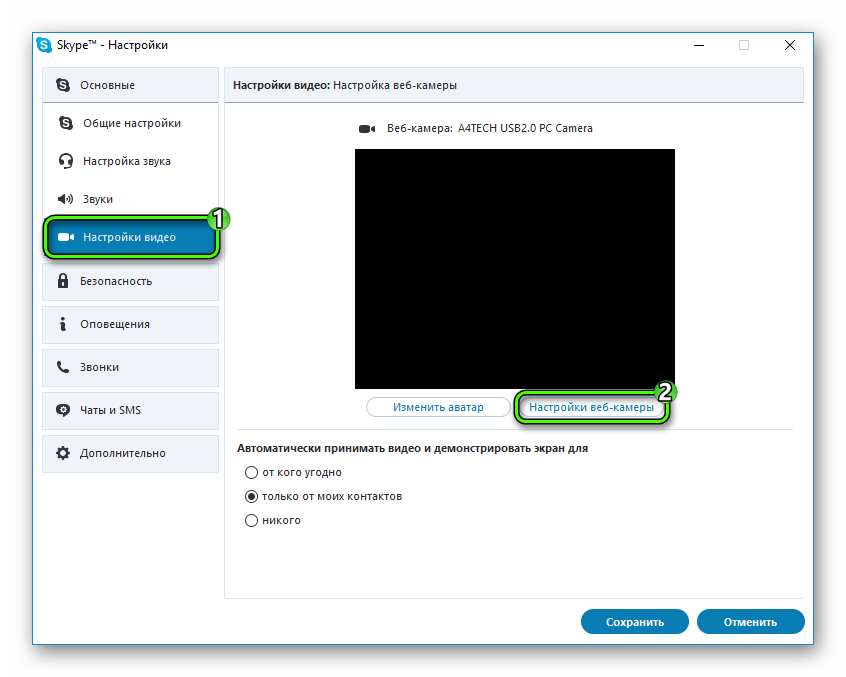The width and height of the screenshot is (846, 677).
Task: Click the phone handset icon for Звонки
Action: pyautogui.click(x=63, y=367)
